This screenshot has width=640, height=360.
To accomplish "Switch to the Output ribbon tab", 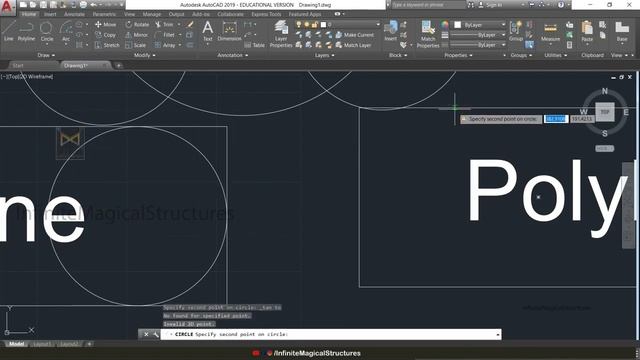I will pos(176,14).
